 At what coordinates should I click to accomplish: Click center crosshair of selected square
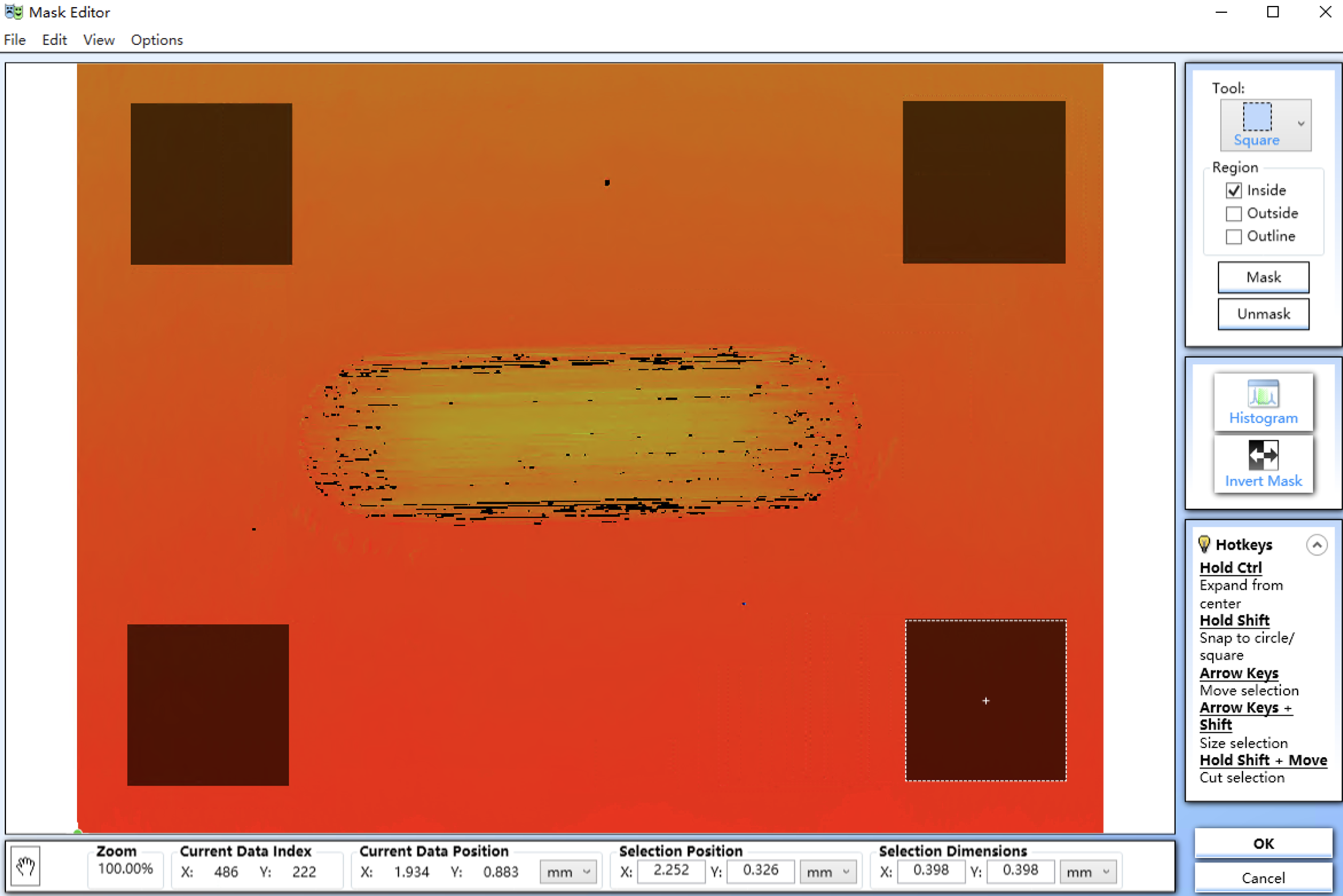point(985,701)
